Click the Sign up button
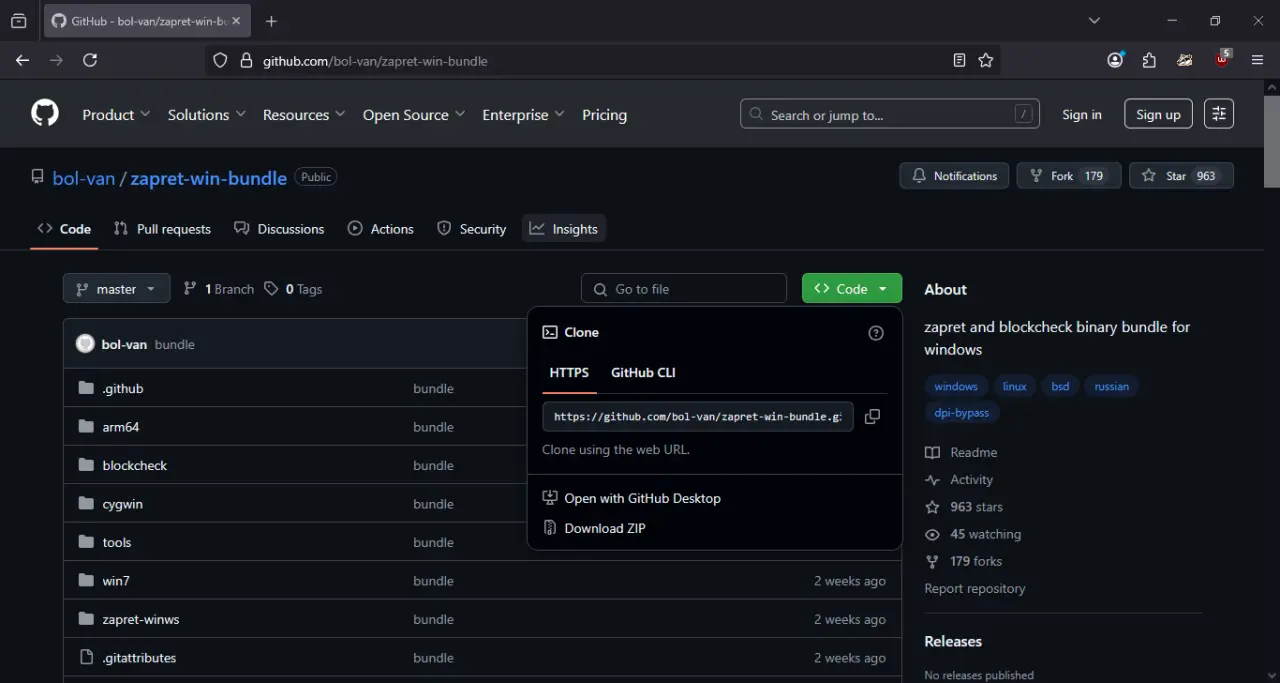1280x683 pixels. click(x=1158, y=114)
